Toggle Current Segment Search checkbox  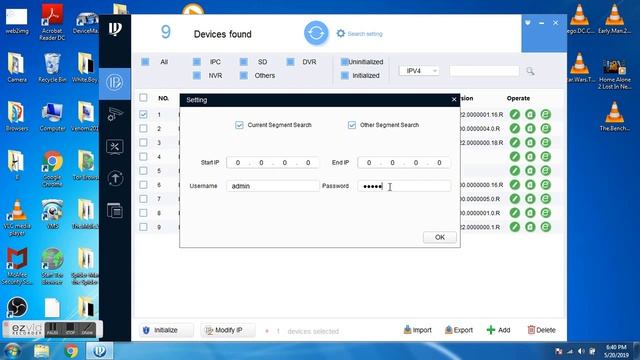[239, 125]
